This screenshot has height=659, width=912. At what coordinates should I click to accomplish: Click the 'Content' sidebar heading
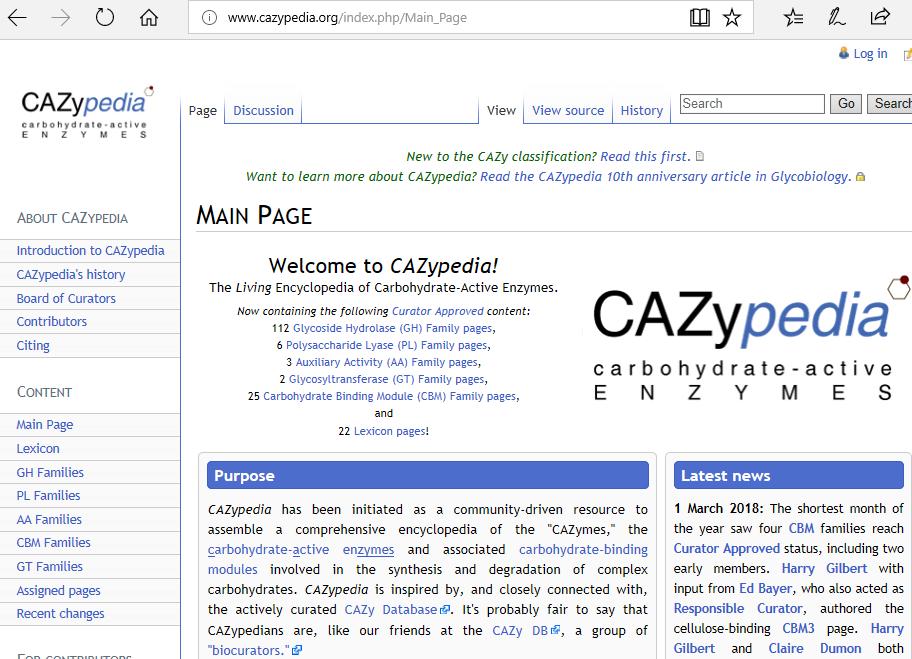[44, 392]
